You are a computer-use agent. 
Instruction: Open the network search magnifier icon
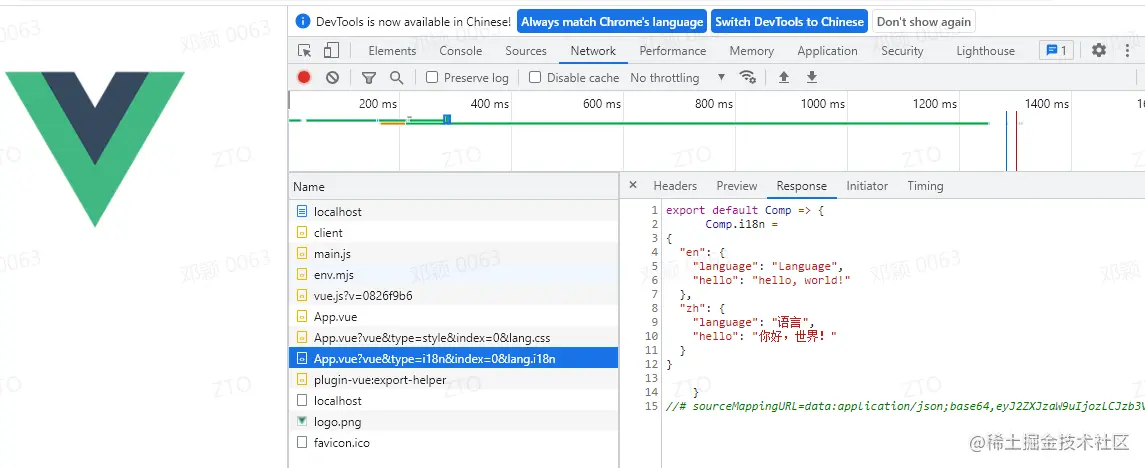point(397,77)
